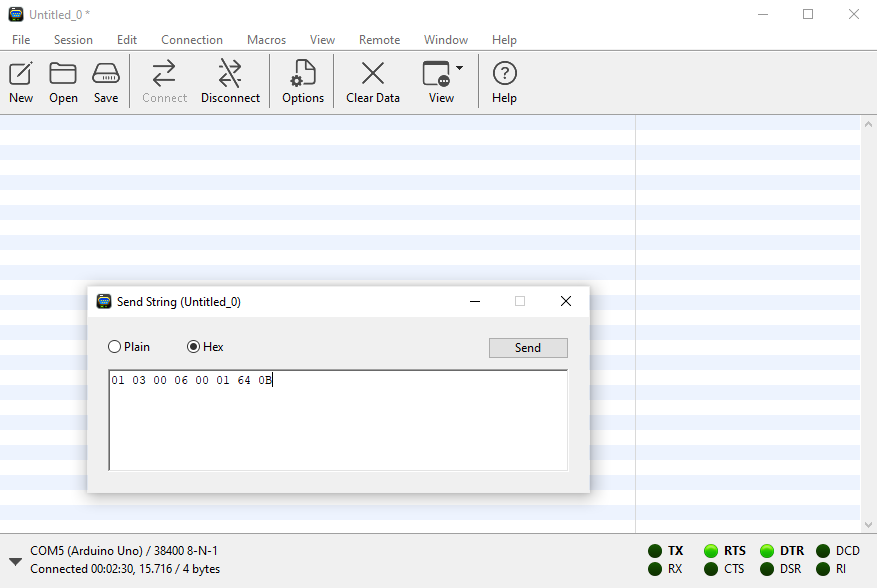Screen dimensions: 877x588
Task: Disconnect from the COM port
Action: tap(230, 82)
